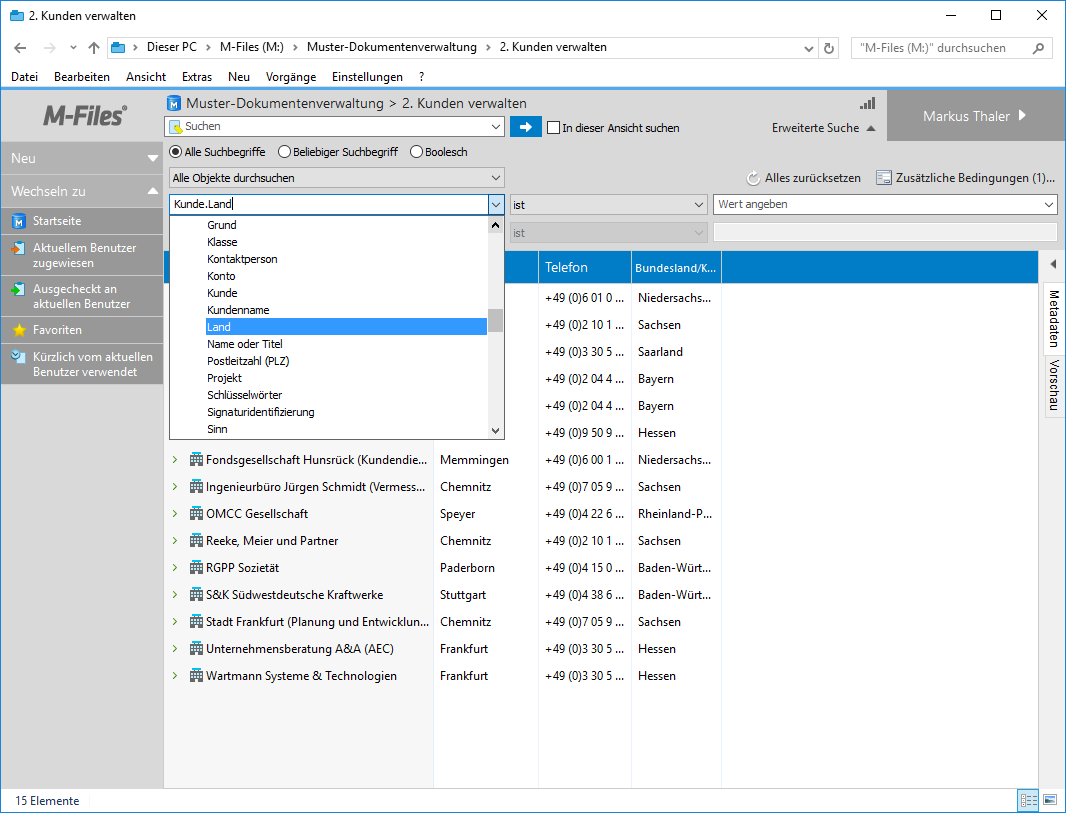Click the Aktuellem Benutzer zugewiesen icon

pos(18,248)
